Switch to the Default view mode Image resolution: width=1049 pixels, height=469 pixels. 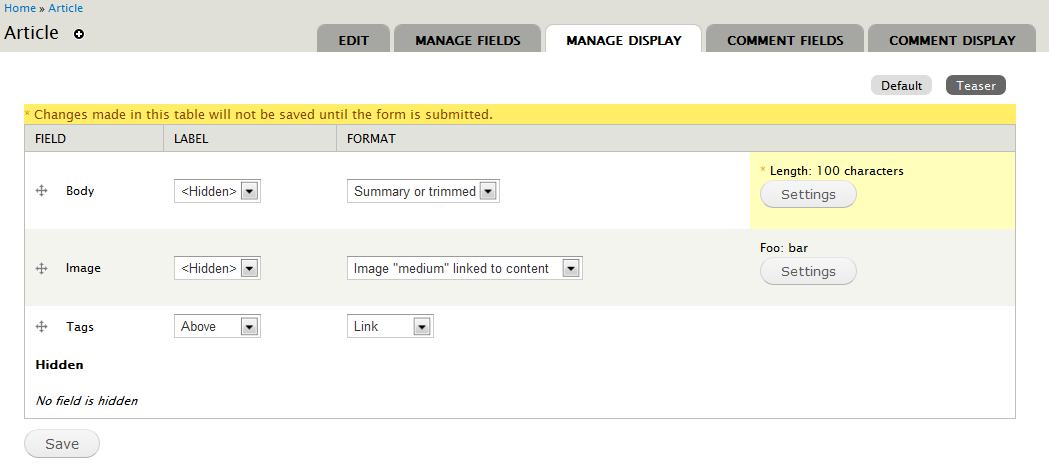click(901, 86)
